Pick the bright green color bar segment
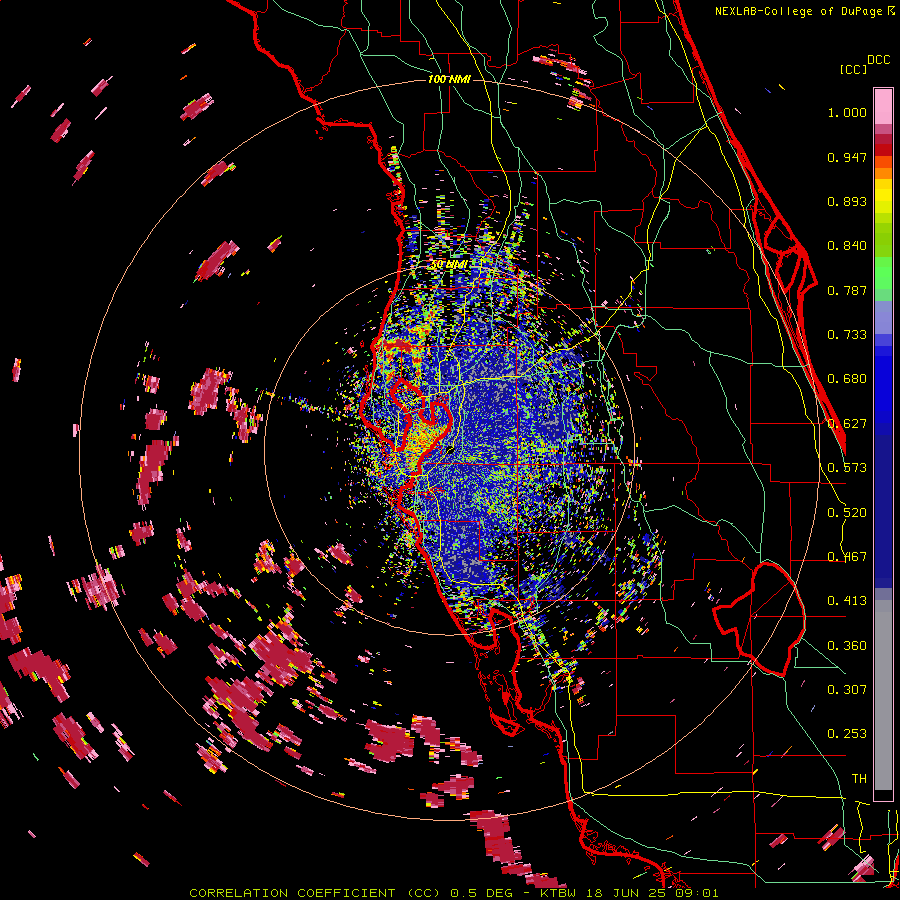Screen dimensions: 900x900 tap(883, 273)
